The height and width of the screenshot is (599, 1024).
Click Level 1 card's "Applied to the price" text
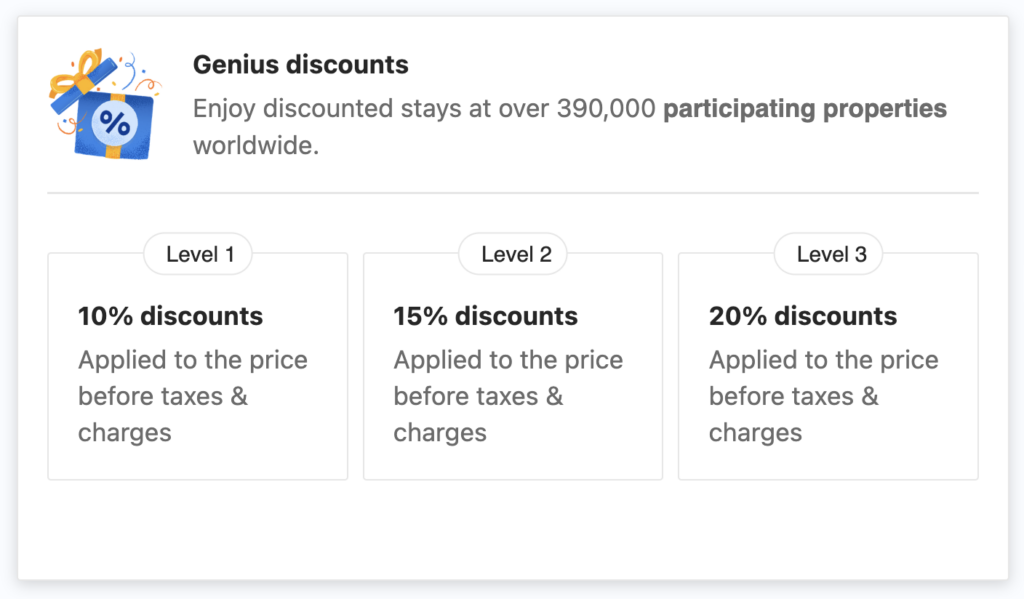[193, 360]
